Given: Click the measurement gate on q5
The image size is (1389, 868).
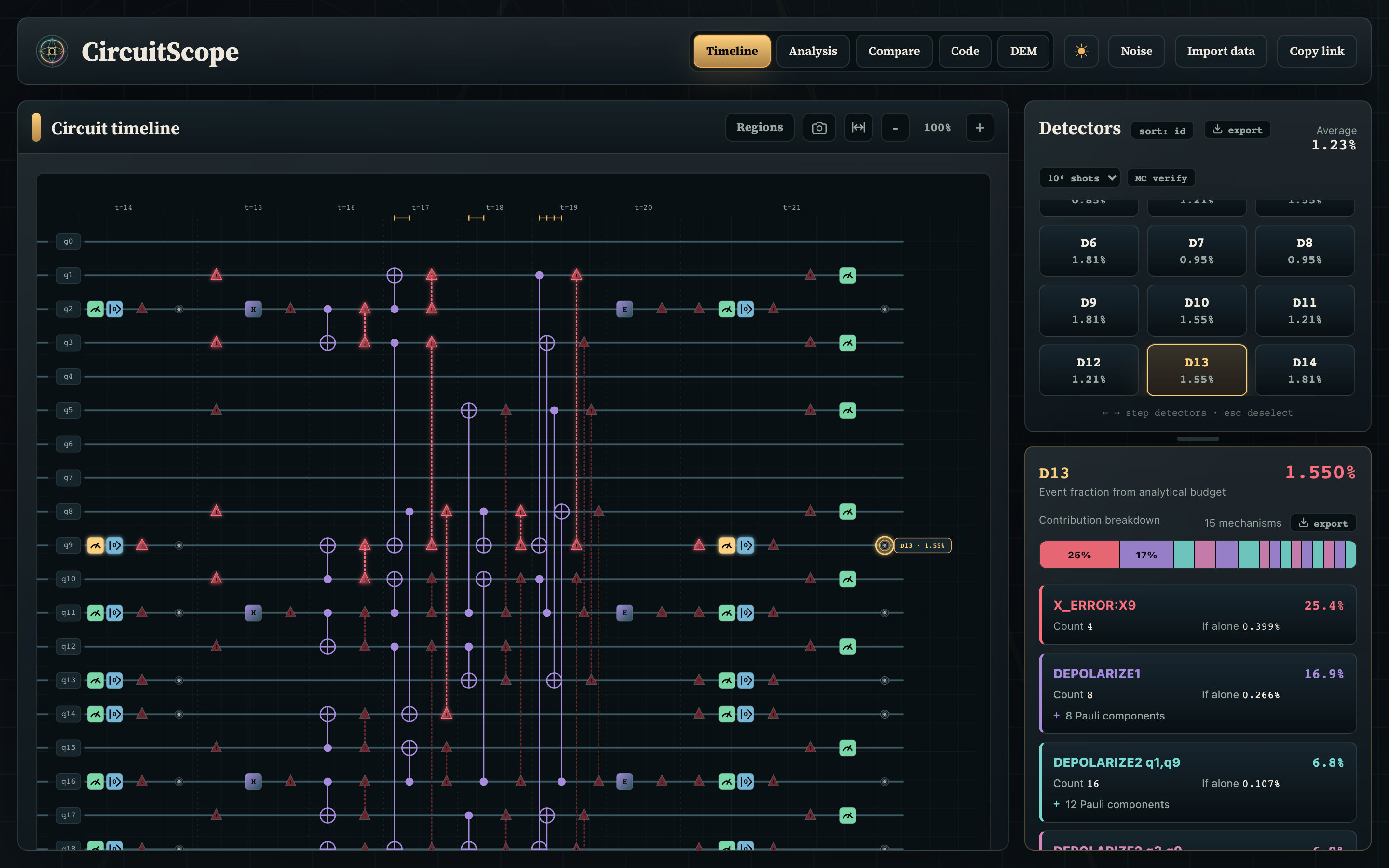Looking at the screenshot, I should click(847, 410).
